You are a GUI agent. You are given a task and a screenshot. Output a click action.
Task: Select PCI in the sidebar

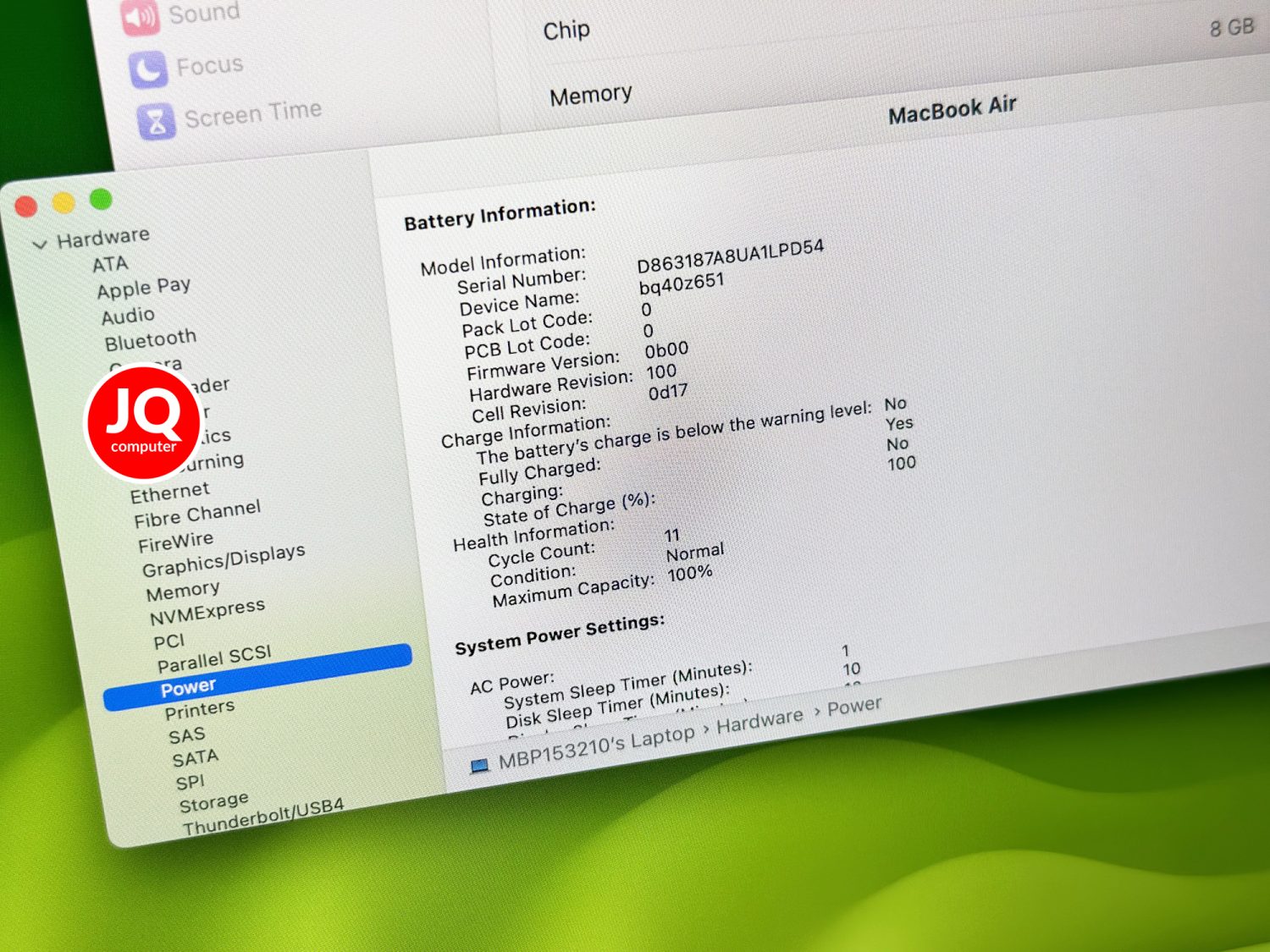coord(168,641)
